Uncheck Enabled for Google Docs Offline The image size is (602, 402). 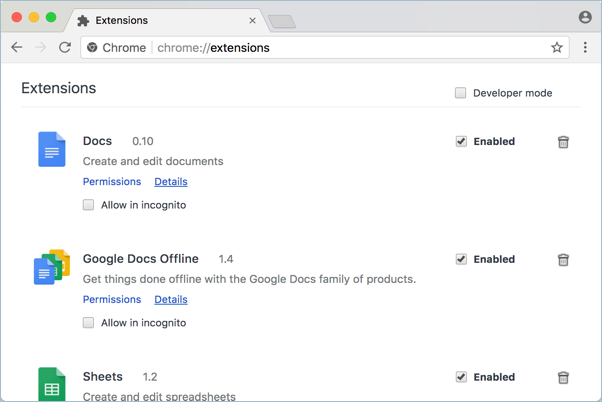461,259
